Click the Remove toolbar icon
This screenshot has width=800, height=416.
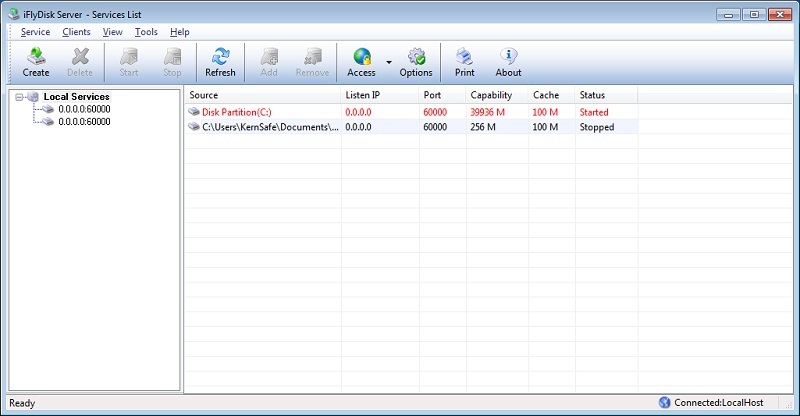tap(312, 62)
